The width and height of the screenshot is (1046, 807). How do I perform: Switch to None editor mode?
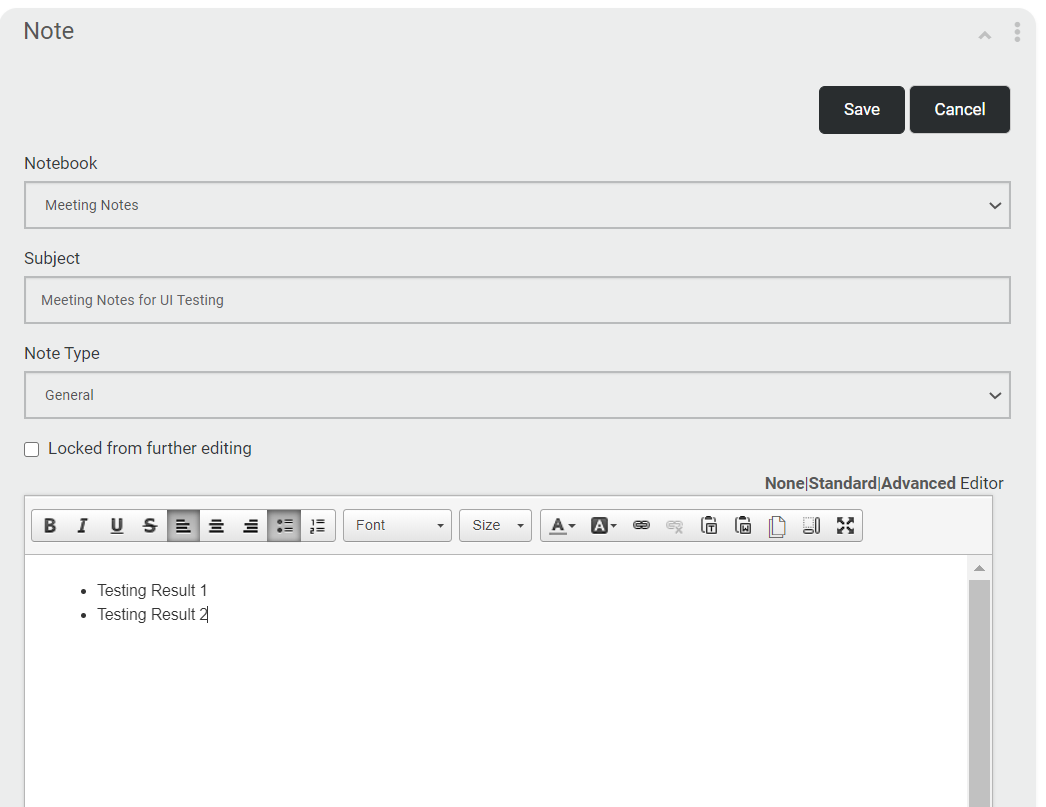(784, 484)
